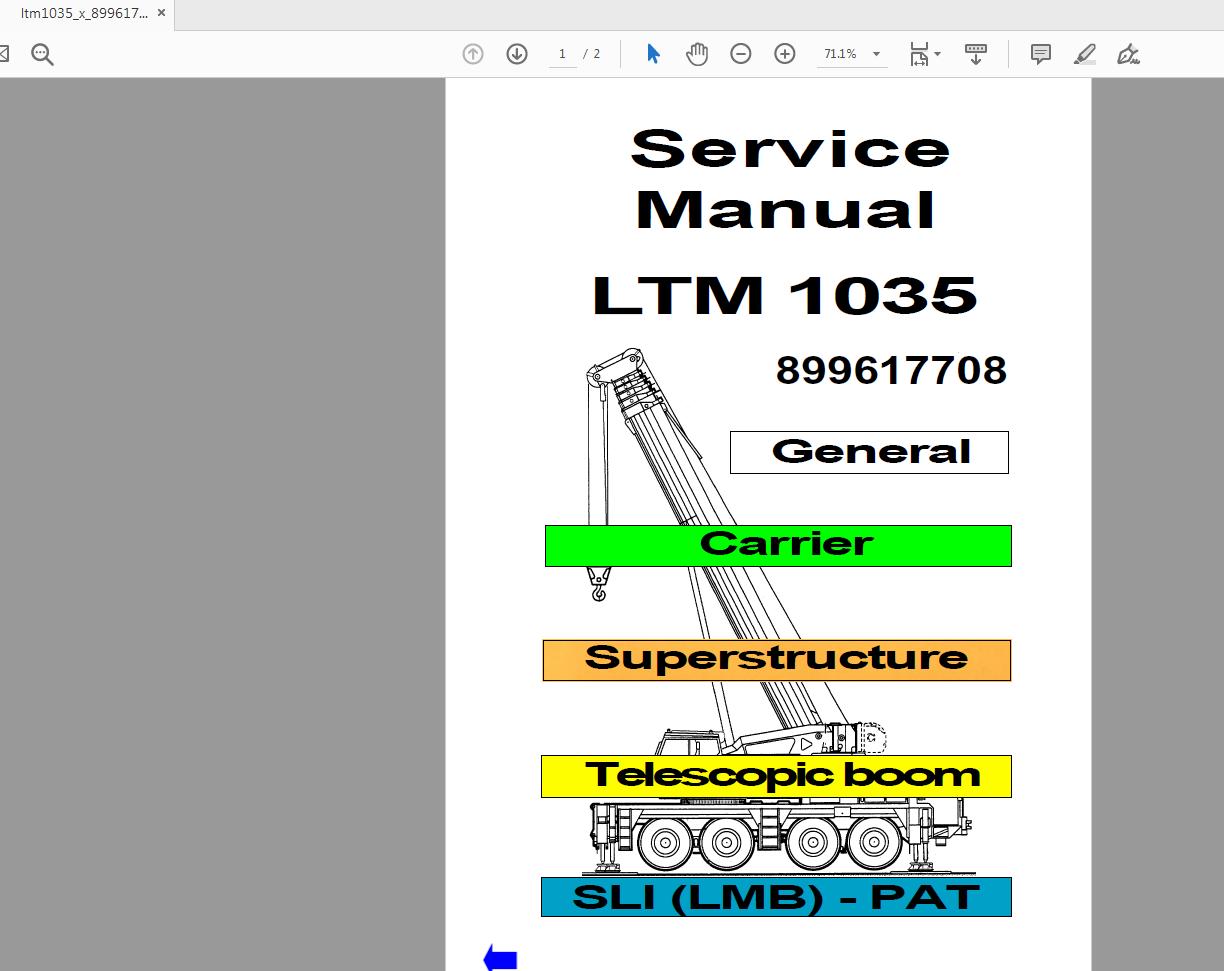The width and height of the screenshot is (1224, 971).
Task: Open the SLI (LMB) - PAT section
Action: pos(776,897)
